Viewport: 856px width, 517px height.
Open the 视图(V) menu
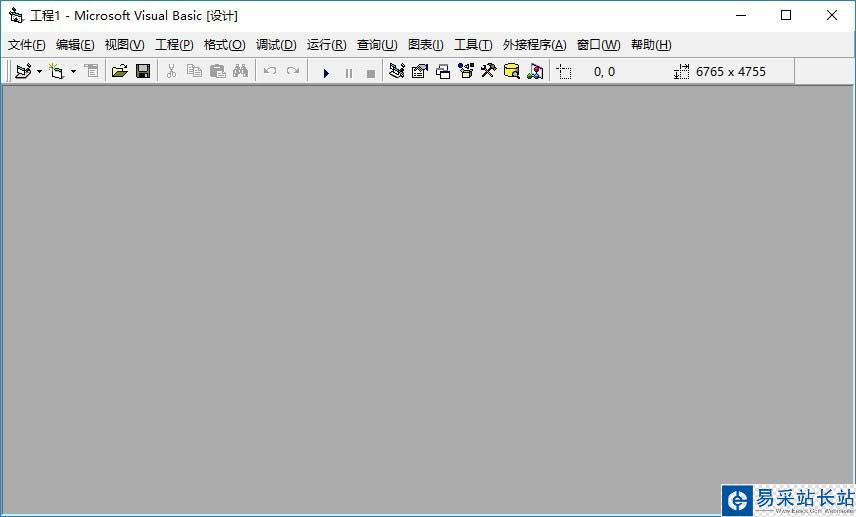point(124,45)
